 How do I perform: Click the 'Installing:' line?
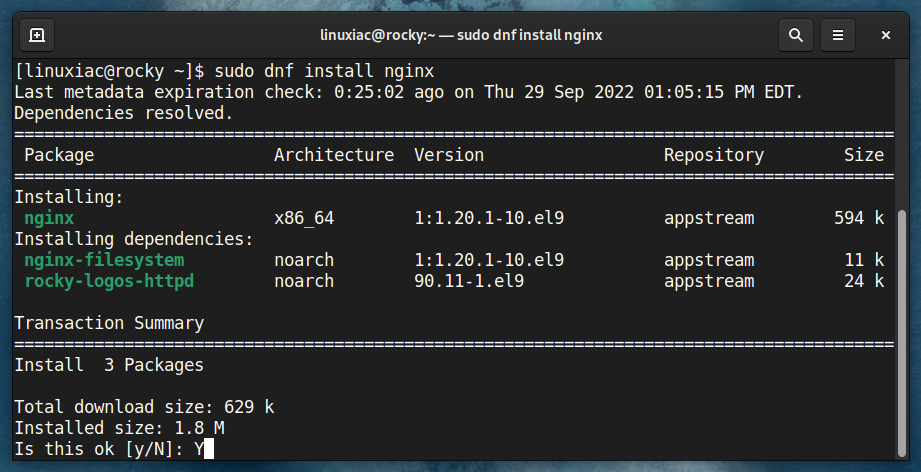point(69,197)
